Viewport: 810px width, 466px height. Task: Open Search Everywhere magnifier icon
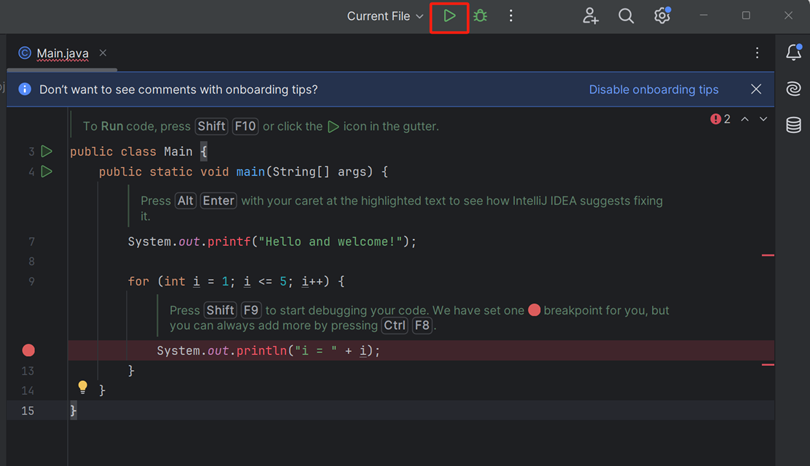626,16
